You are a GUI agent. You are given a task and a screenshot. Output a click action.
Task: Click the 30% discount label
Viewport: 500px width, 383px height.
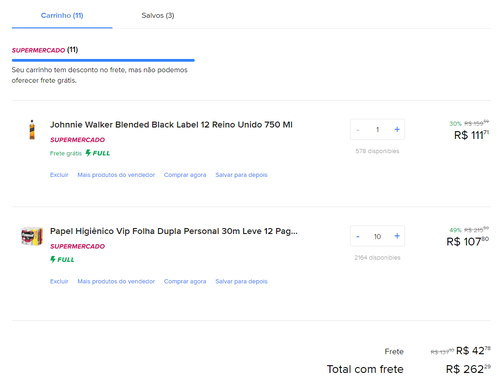[455, 124]
